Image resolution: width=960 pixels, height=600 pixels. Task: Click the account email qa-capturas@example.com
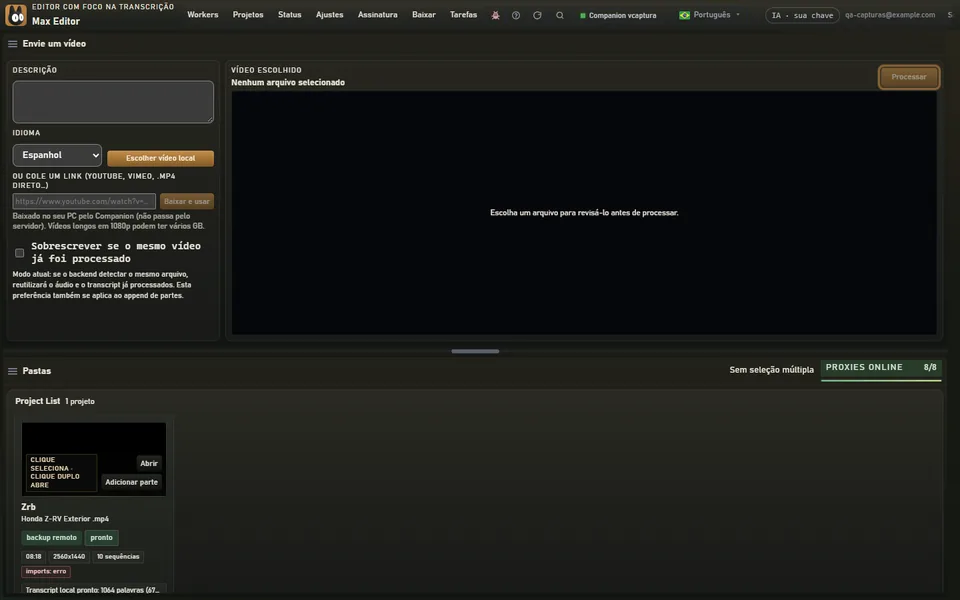[x=890, y=15]
